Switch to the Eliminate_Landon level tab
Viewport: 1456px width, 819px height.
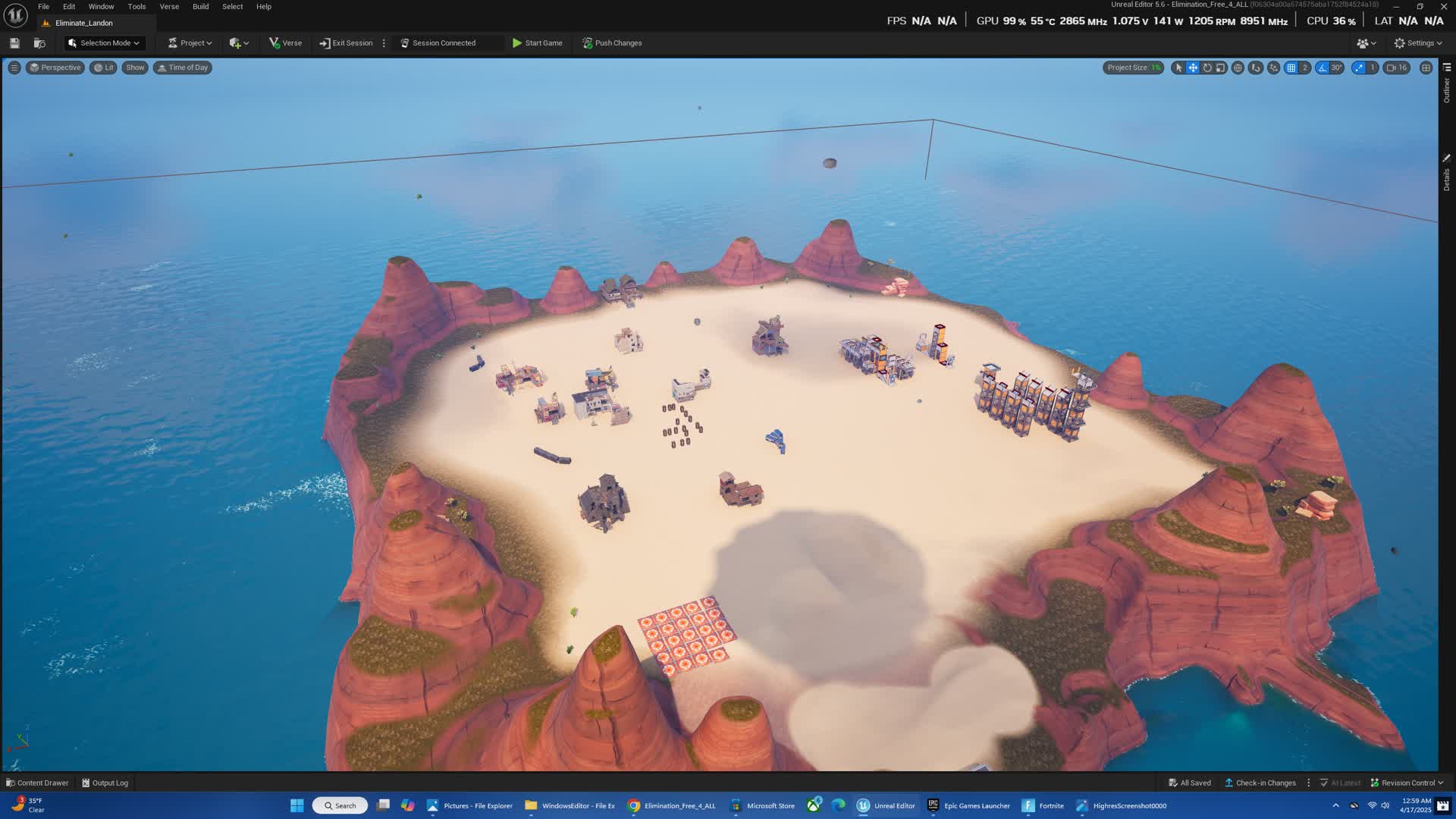(x=83, y=23)
